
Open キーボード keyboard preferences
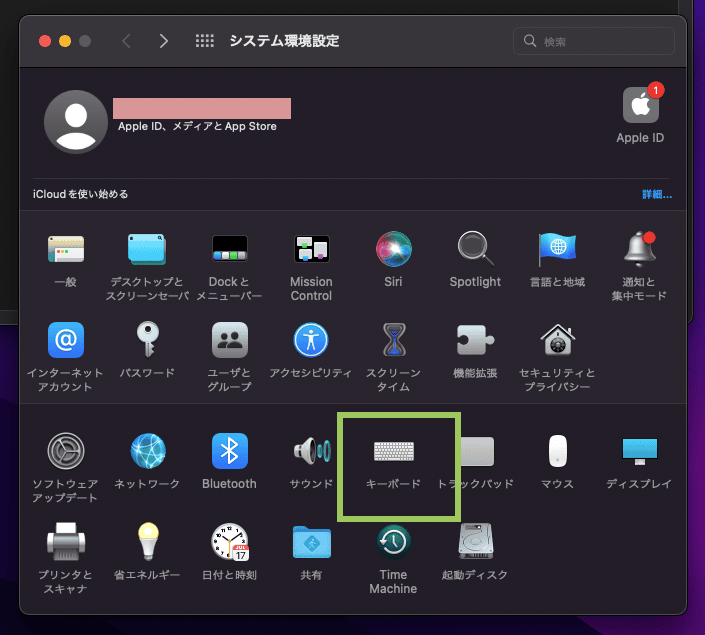tap(393, 451)
